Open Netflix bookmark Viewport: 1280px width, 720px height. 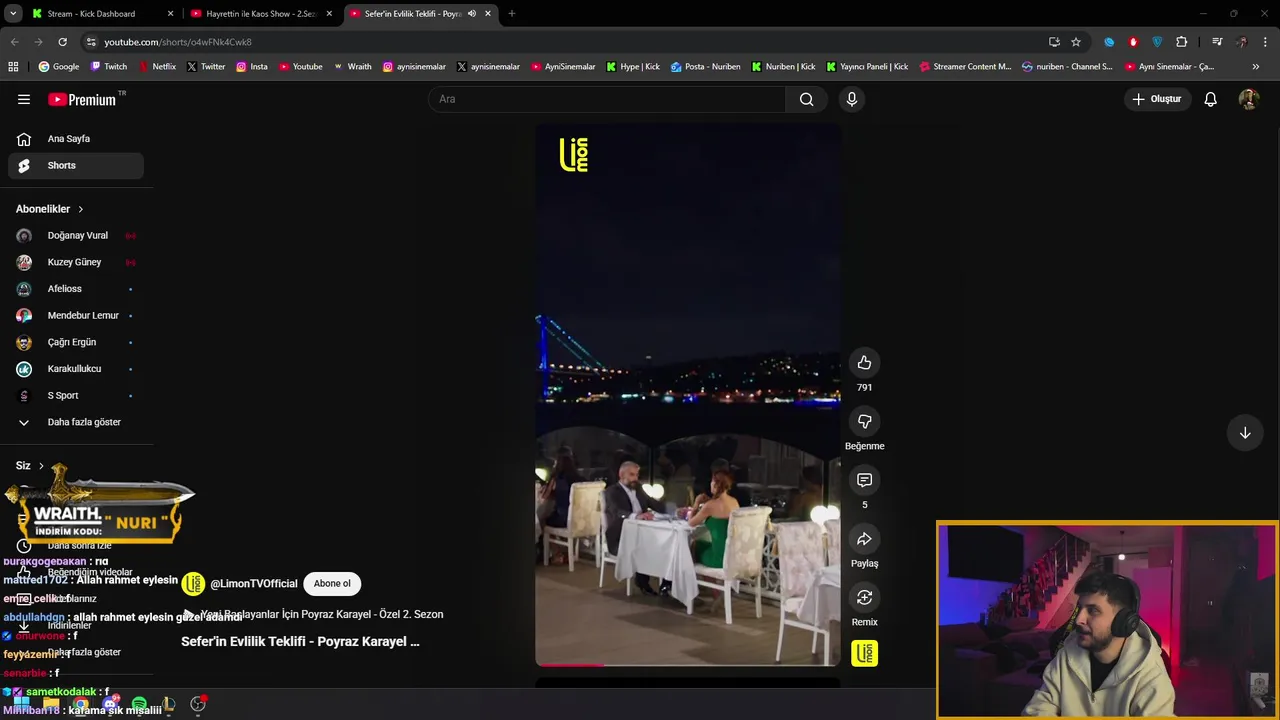point(157,67)
